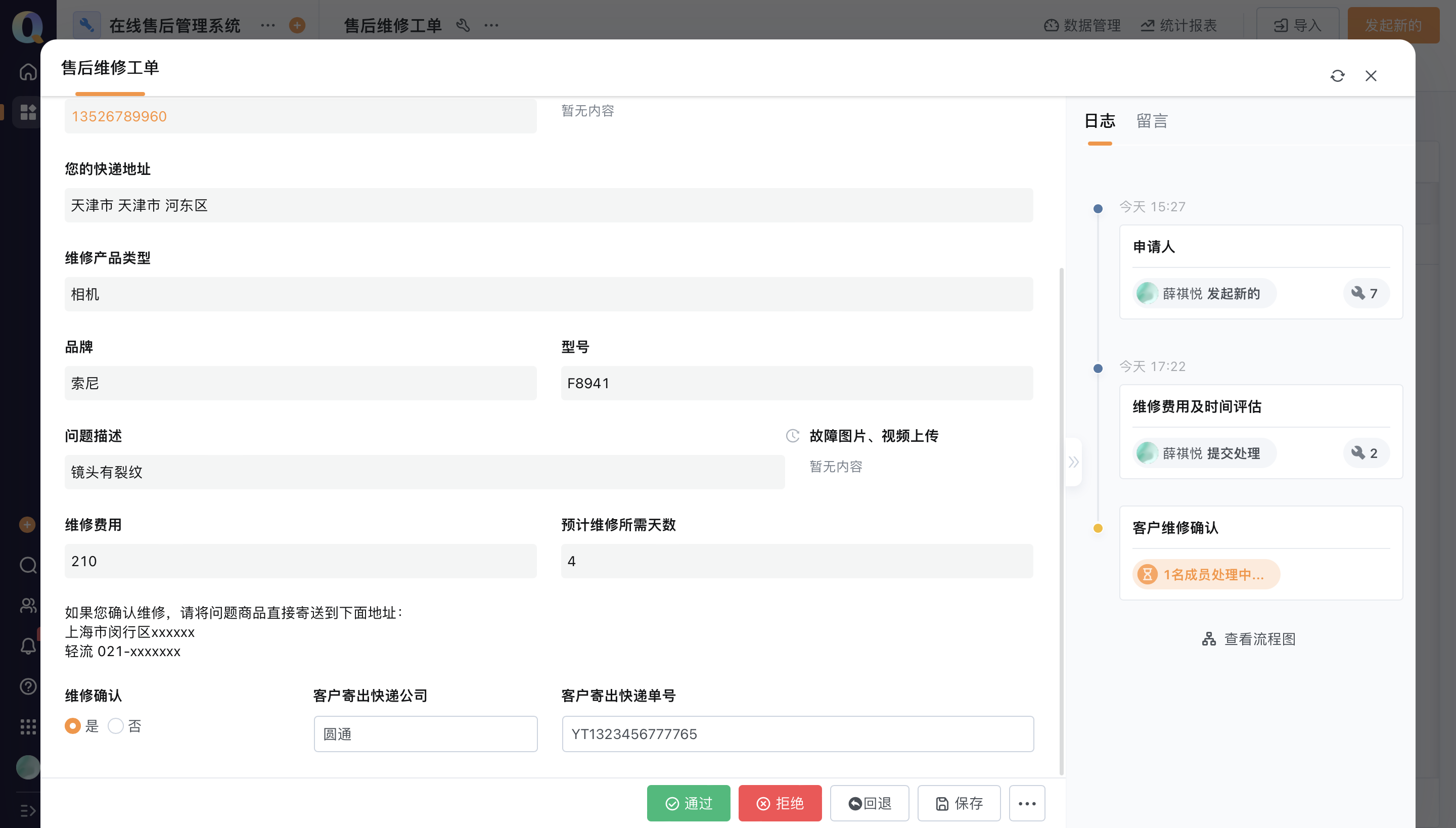The height and width of the screenshot is (828, 1456).
Task: Click the yellow 客户维修确认 timeline dot
Action: [x=1098, y=528]
